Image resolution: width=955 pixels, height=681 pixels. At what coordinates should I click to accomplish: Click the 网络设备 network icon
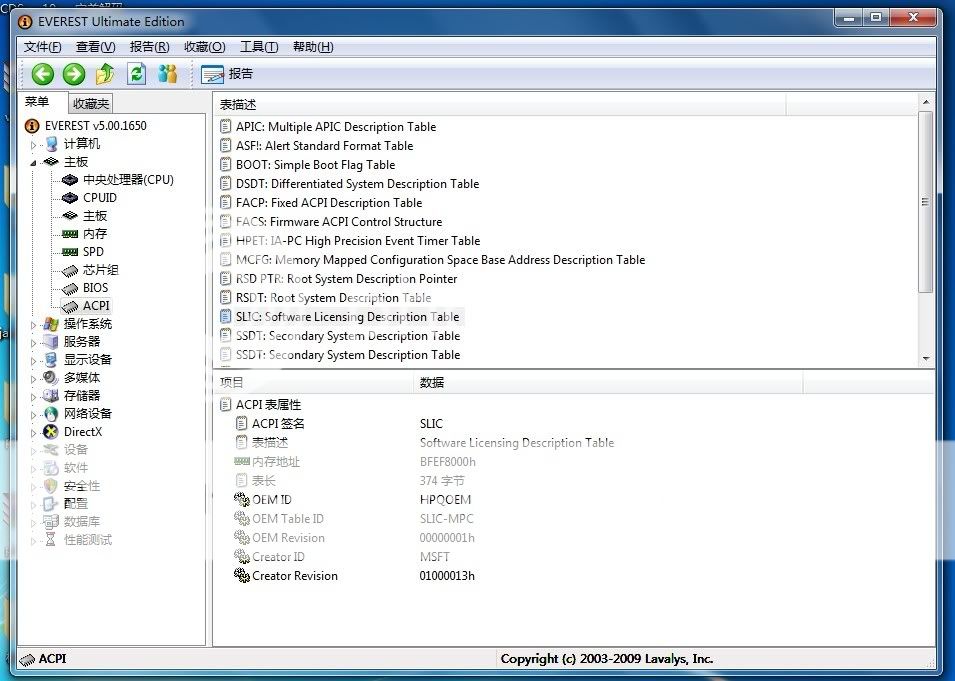pyautogui.click(x=51, y=414)
